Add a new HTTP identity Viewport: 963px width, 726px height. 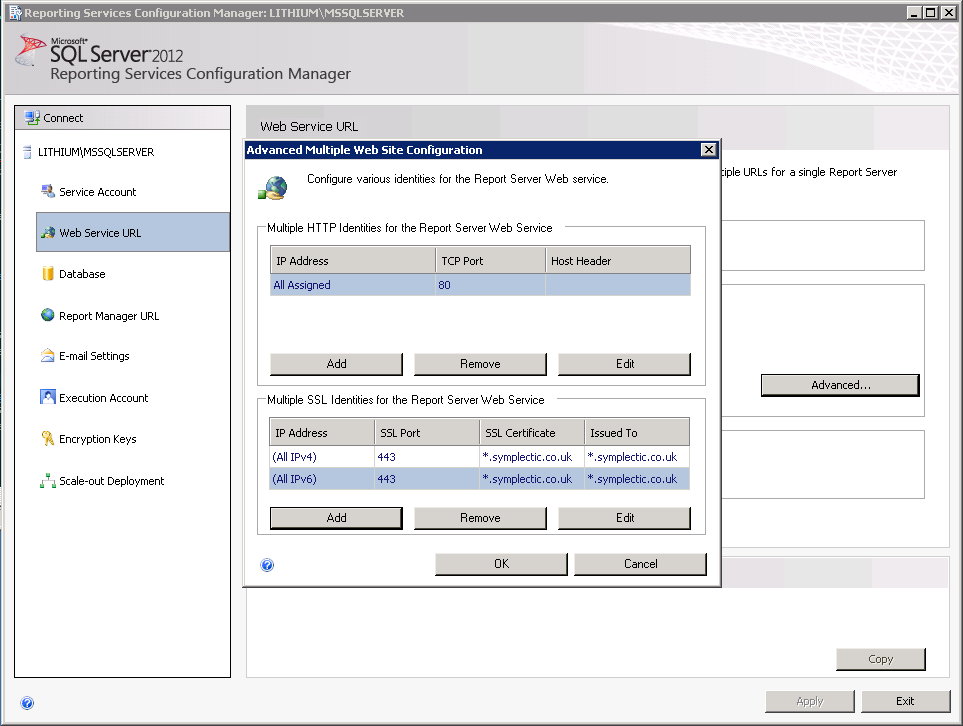(x=336, y=364)
